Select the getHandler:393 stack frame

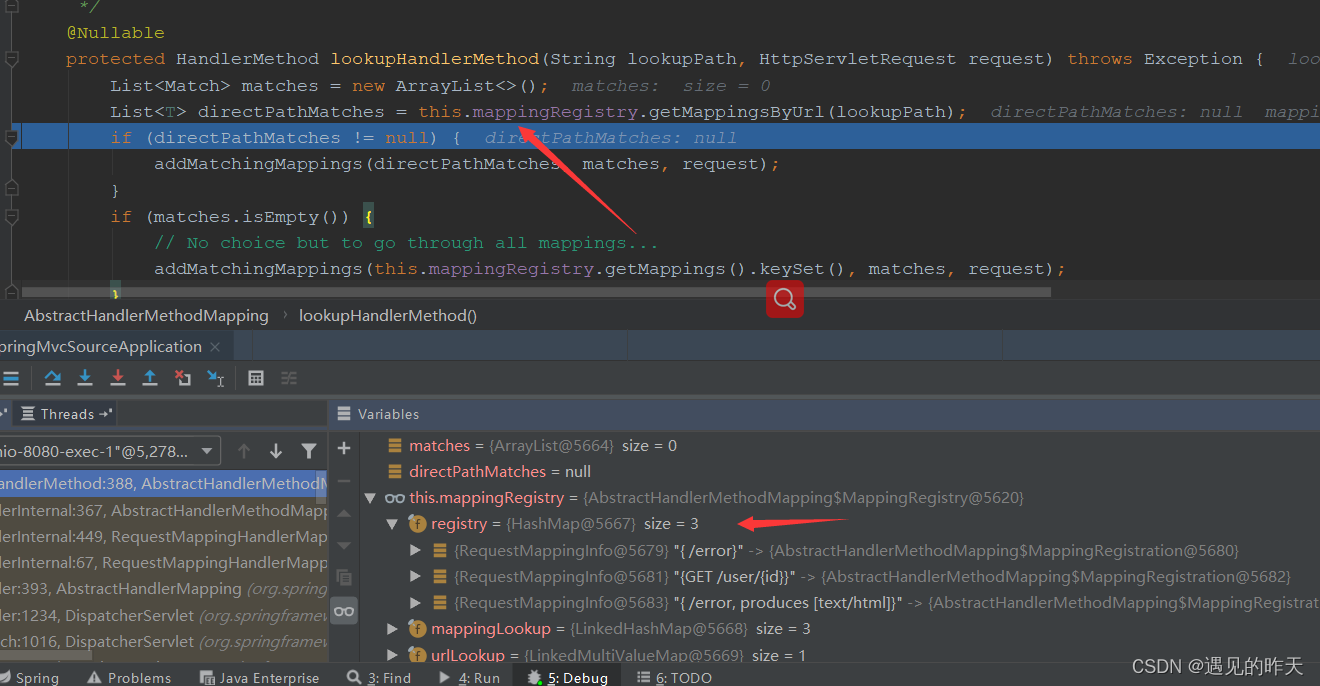click(164, 588)
